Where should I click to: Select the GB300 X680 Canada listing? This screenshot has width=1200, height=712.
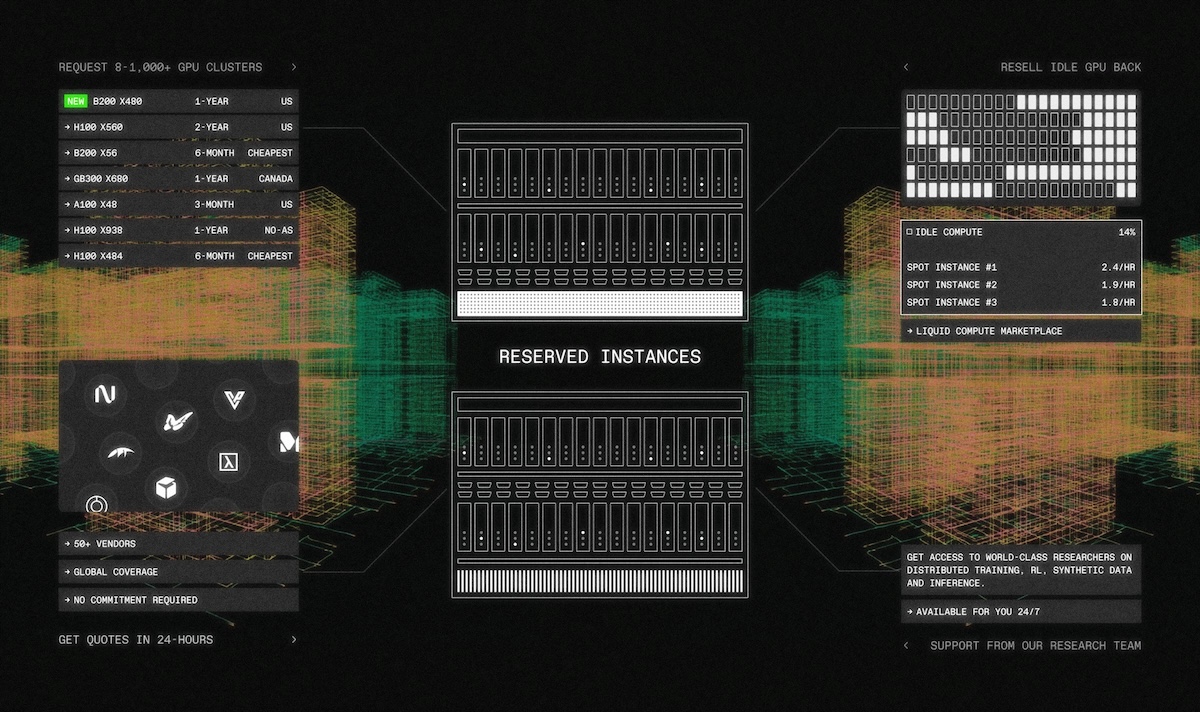[x=178, y=179]
